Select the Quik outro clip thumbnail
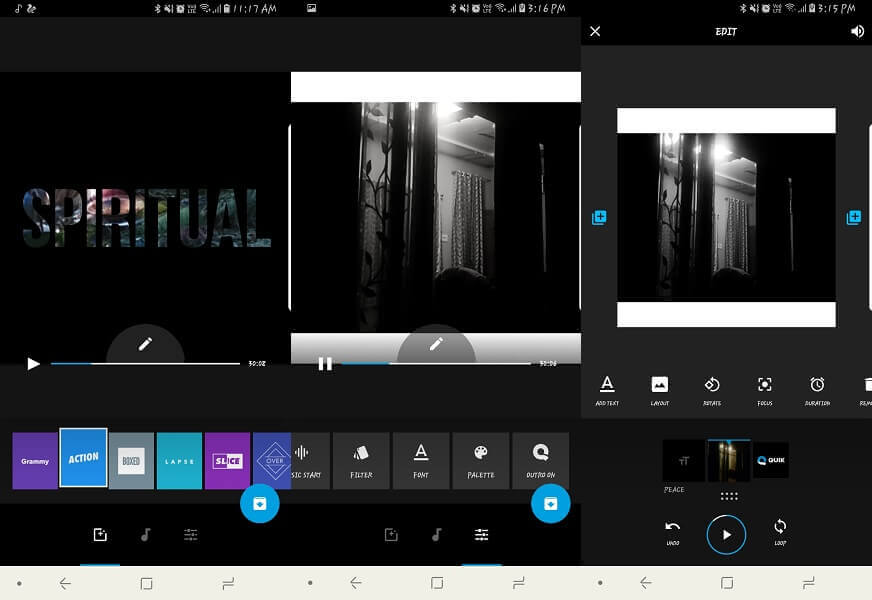Viewport: 872px width, 600px height. pyautogui.click(x=771, y=460)
